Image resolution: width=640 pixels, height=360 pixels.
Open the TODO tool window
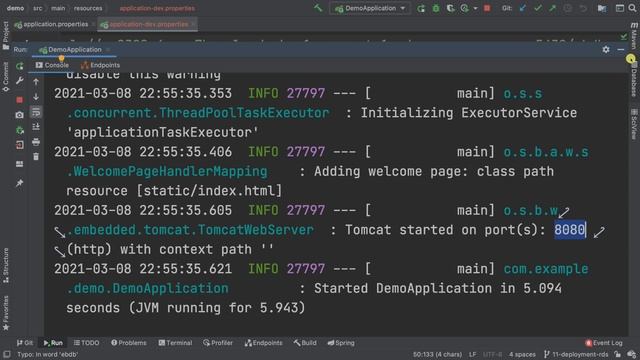point(87,343)
